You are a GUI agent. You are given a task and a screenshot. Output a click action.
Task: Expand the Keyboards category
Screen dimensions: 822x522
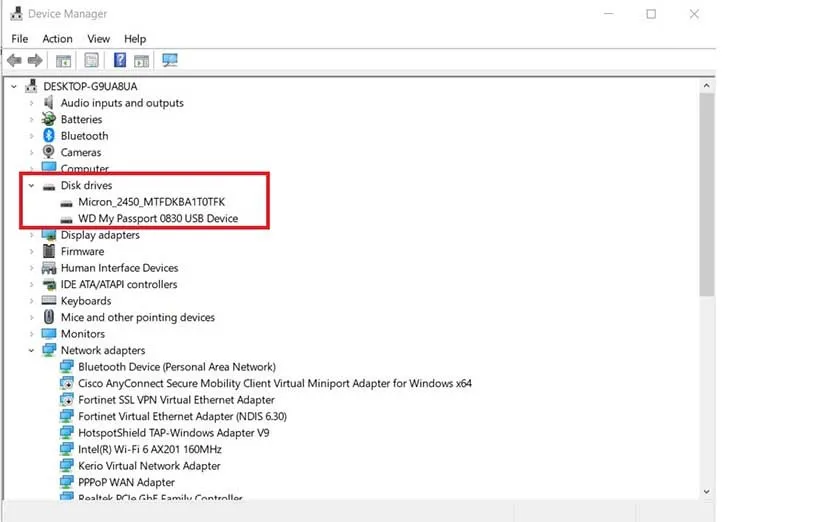[31, 301]
